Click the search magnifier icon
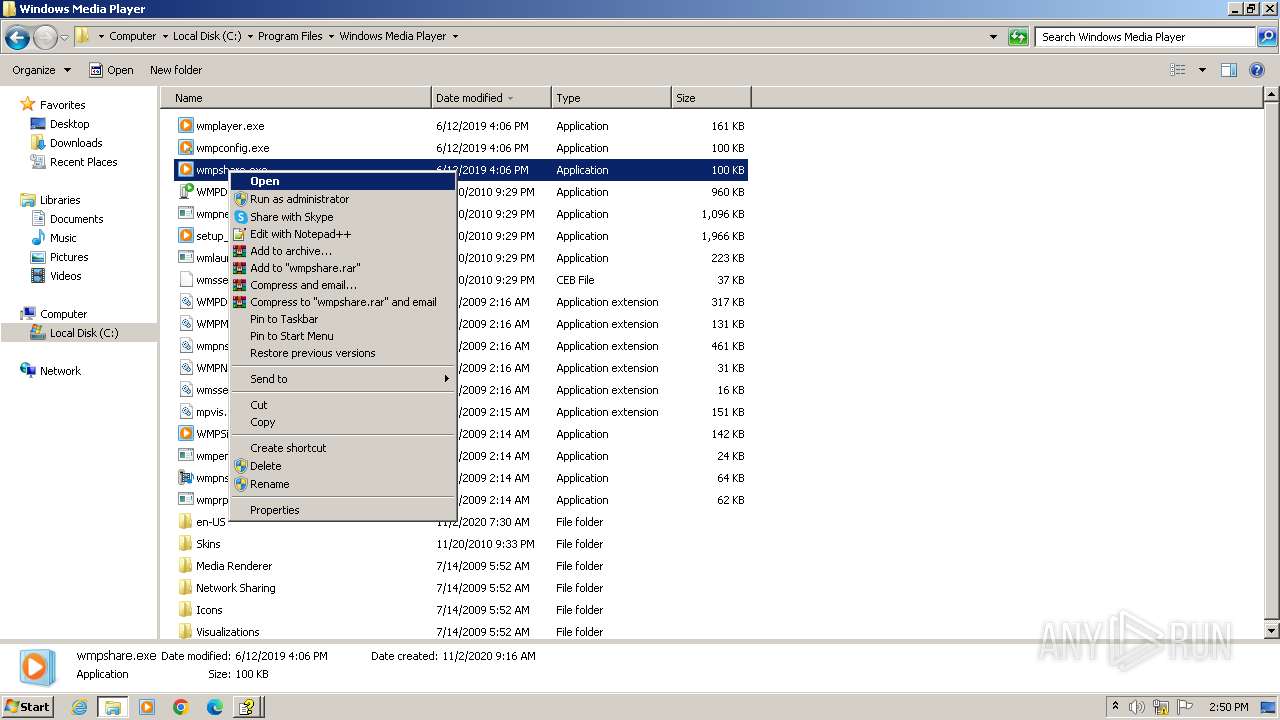 (x=1266, y=37)
